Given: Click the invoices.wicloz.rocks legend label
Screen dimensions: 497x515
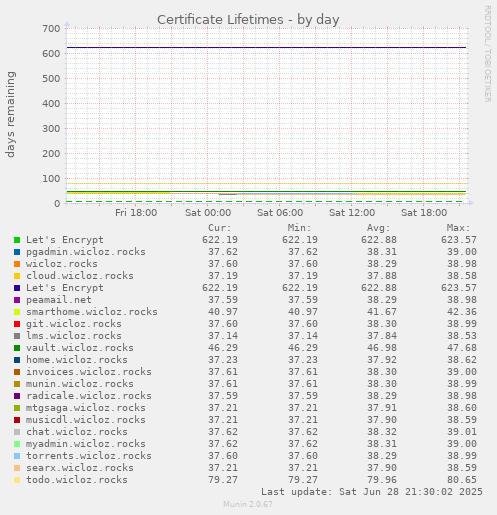Looking at the screenshot, I should pyautogui.click(x=89, y=372).
